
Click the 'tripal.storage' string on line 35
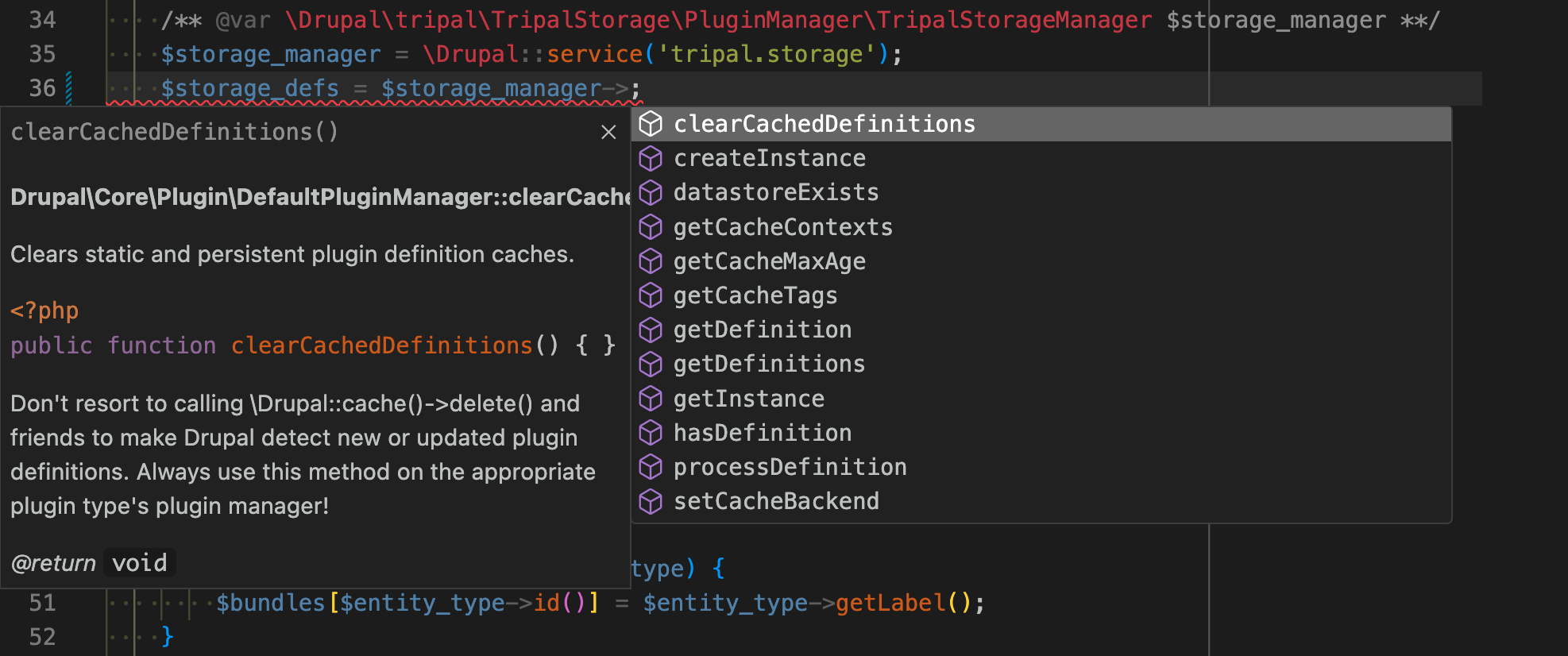[x=767, y=54]
